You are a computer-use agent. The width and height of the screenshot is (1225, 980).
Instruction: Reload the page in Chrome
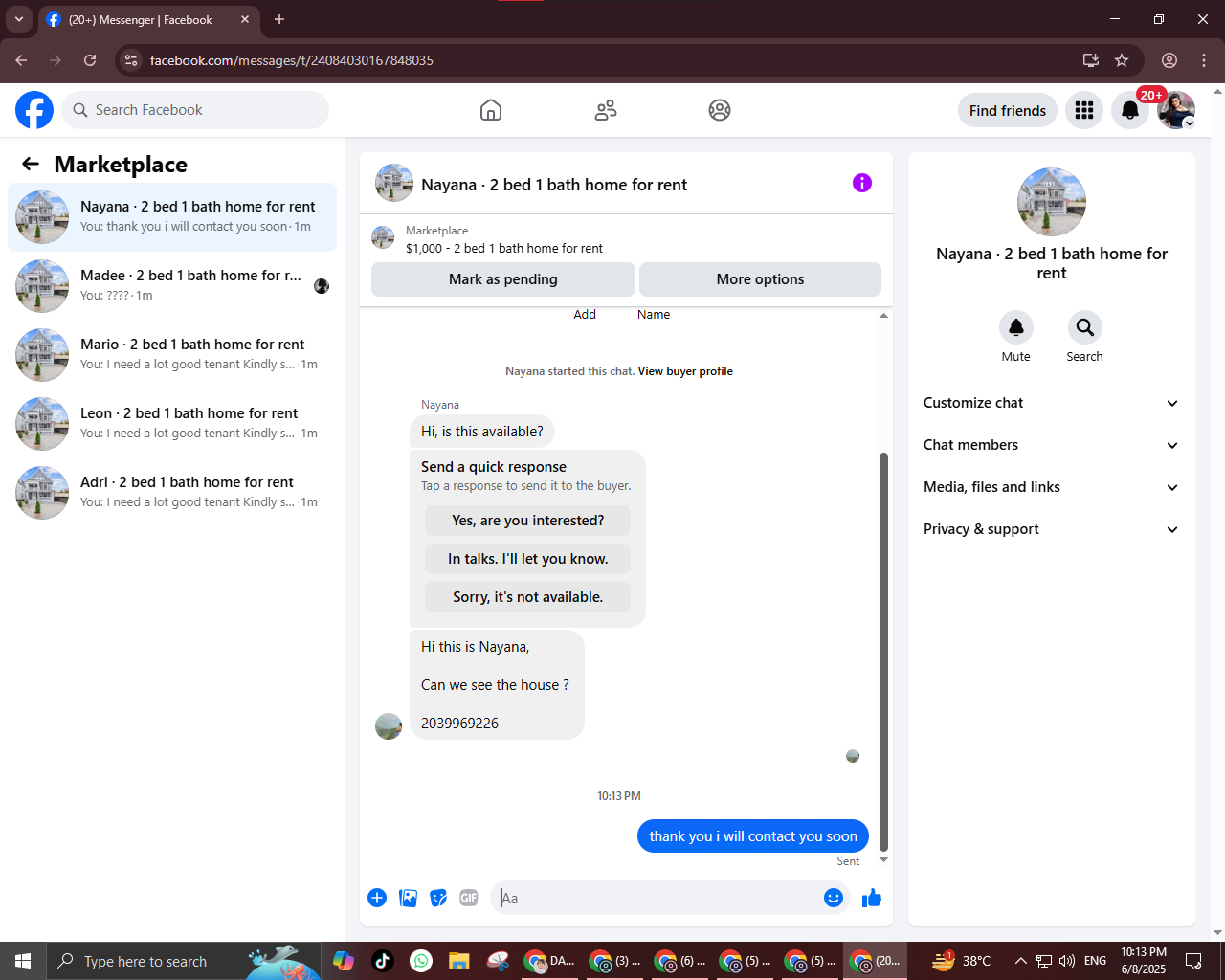tap(90, 60)
